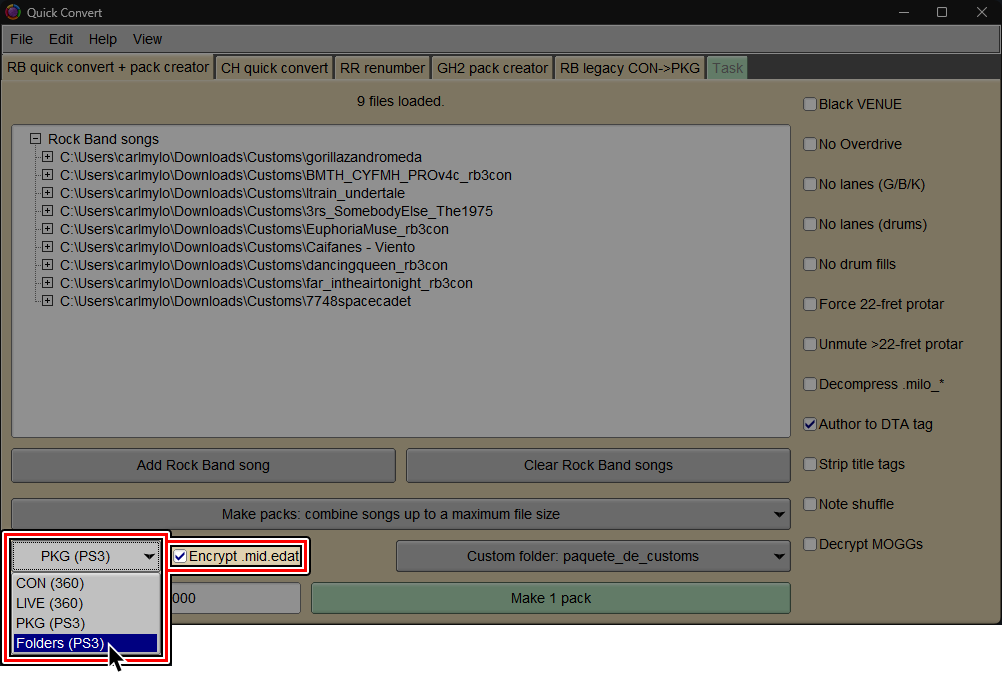Collapse the Rock Band songs tree root

(35, 139)
